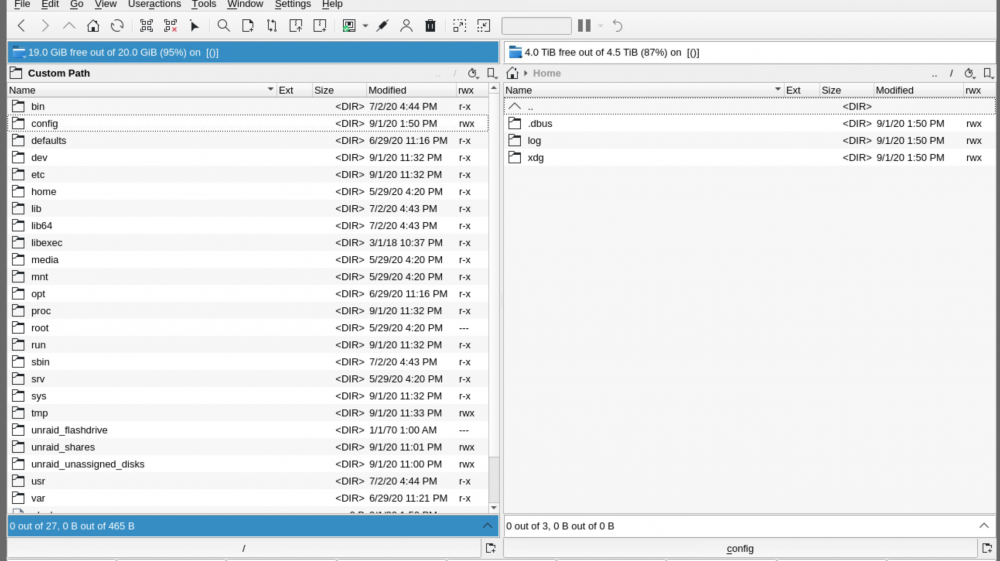
Task: Select the unraid_shares folder
Action: 248,447
